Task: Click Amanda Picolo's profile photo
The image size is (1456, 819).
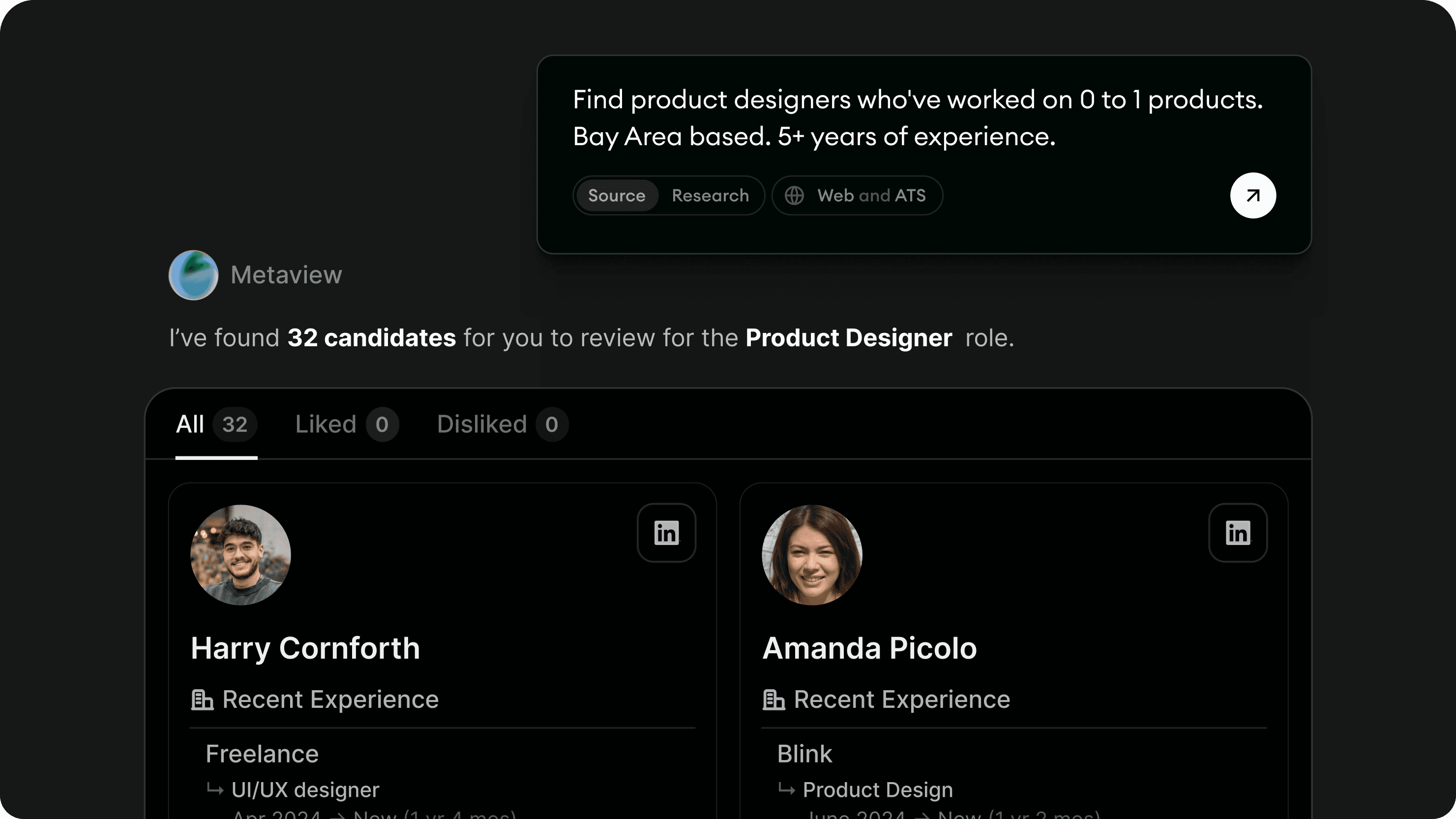Action: coord(812,554)
